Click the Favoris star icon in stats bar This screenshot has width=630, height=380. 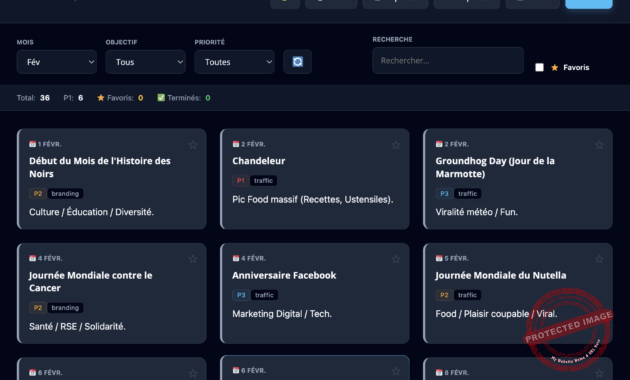[101, 98]
